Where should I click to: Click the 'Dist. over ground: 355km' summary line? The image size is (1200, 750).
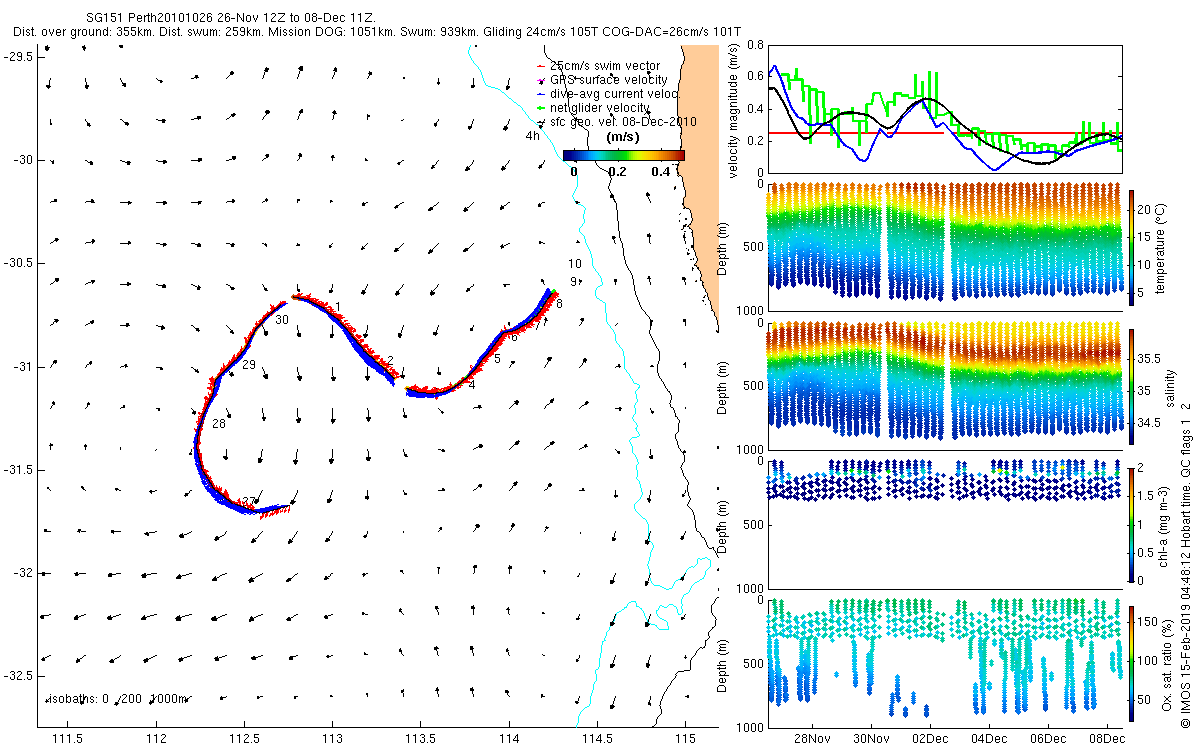[377, 32]
